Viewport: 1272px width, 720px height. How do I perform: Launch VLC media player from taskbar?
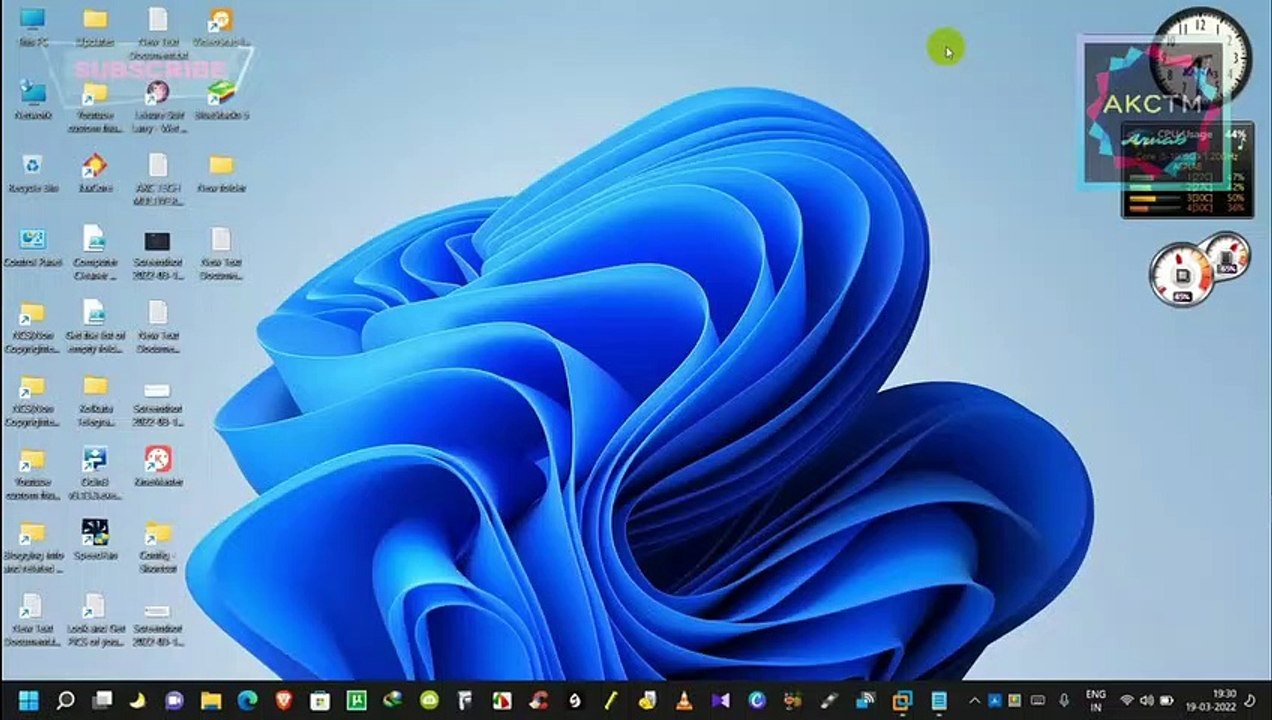[684, 701]
